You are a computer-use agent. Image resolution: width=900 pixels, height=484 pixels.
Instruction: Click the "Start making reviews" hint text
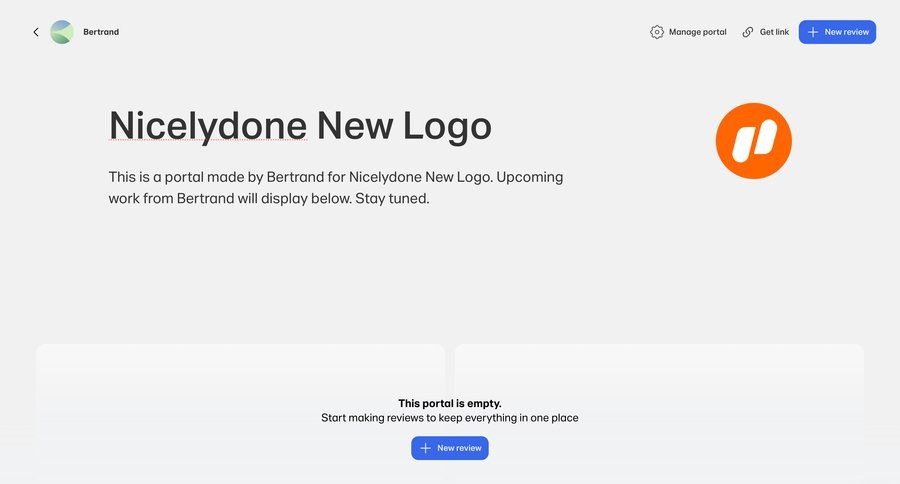click(x=449, y=418)
